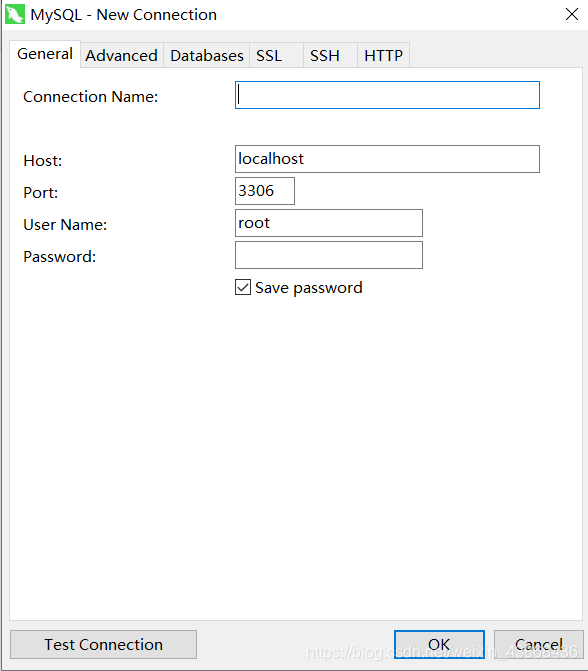Click the User Name label
Screen dimensions: 588x671
(x=65, y=225)
